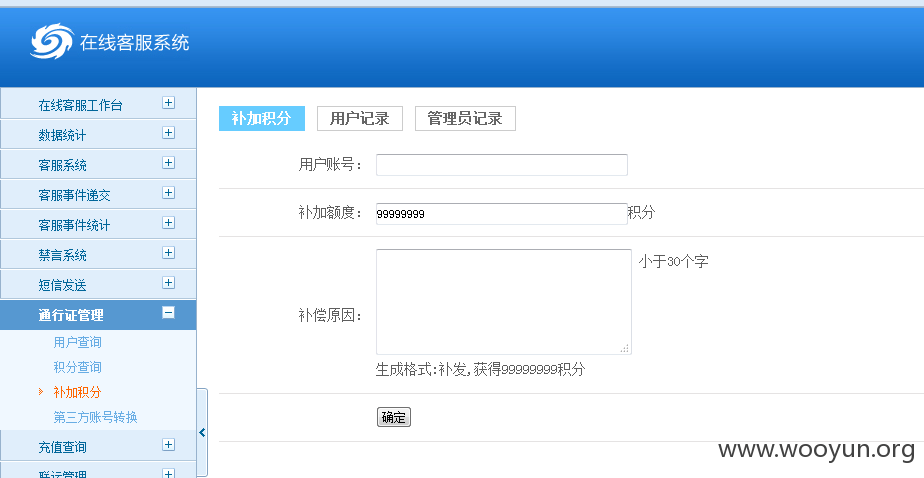
Task: Go to 积分查询 in the sidebar
Action: pos(77,367)
